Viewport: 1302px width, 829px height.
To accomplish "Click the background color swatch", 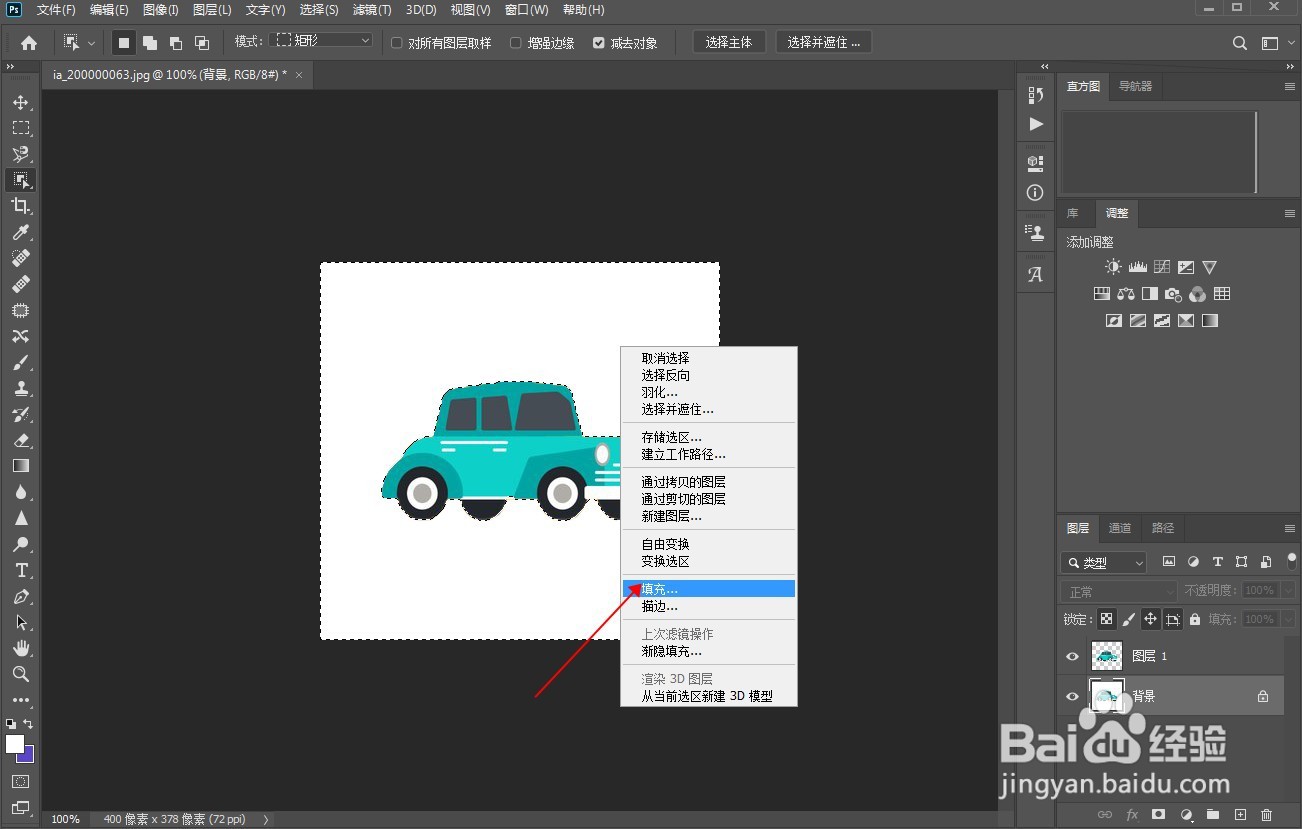I will pyautogui.click(x=28, y=755).
